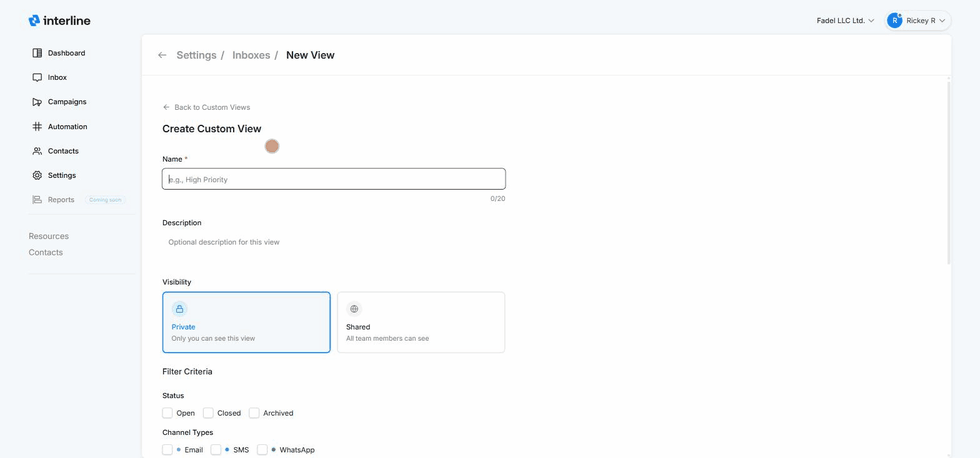
Task: Click the Settings gear icon
Action: (37, 176)
